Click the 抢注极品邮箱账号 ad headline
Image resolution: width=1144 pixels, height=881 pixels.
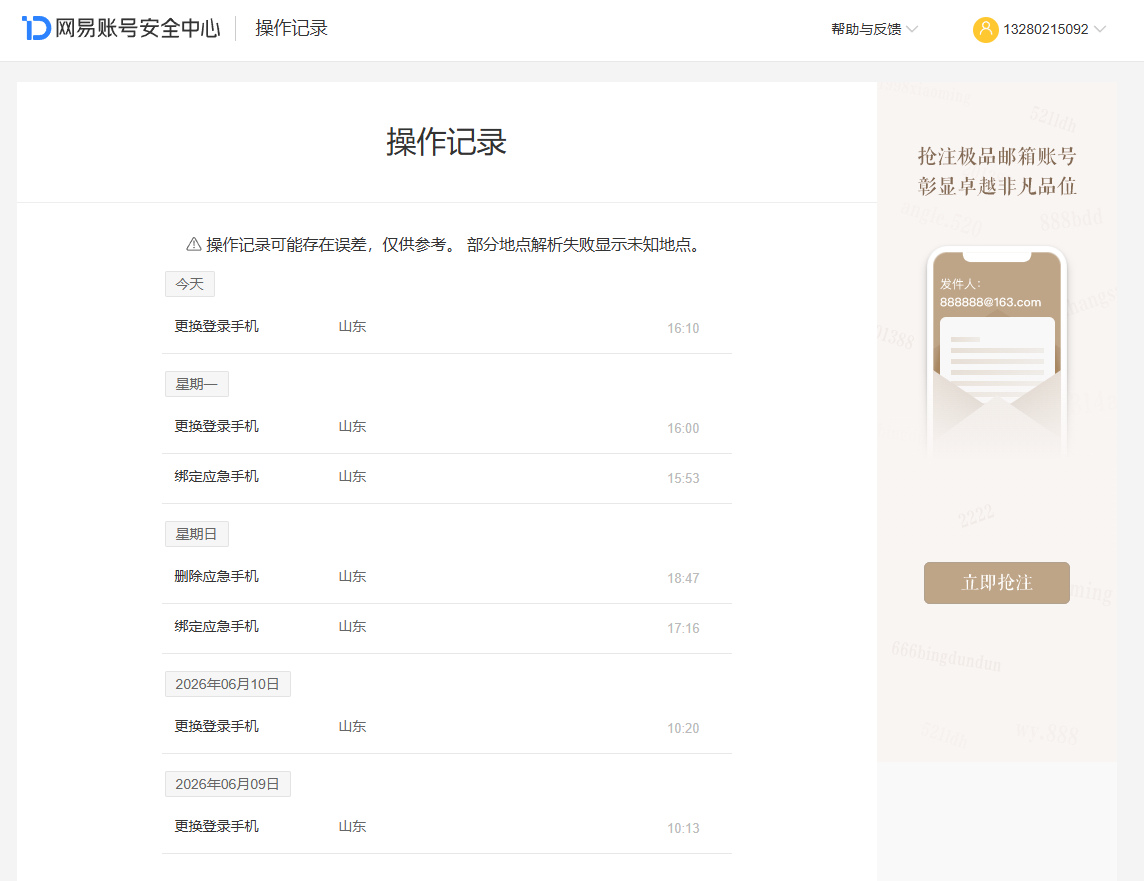(997, 156)
